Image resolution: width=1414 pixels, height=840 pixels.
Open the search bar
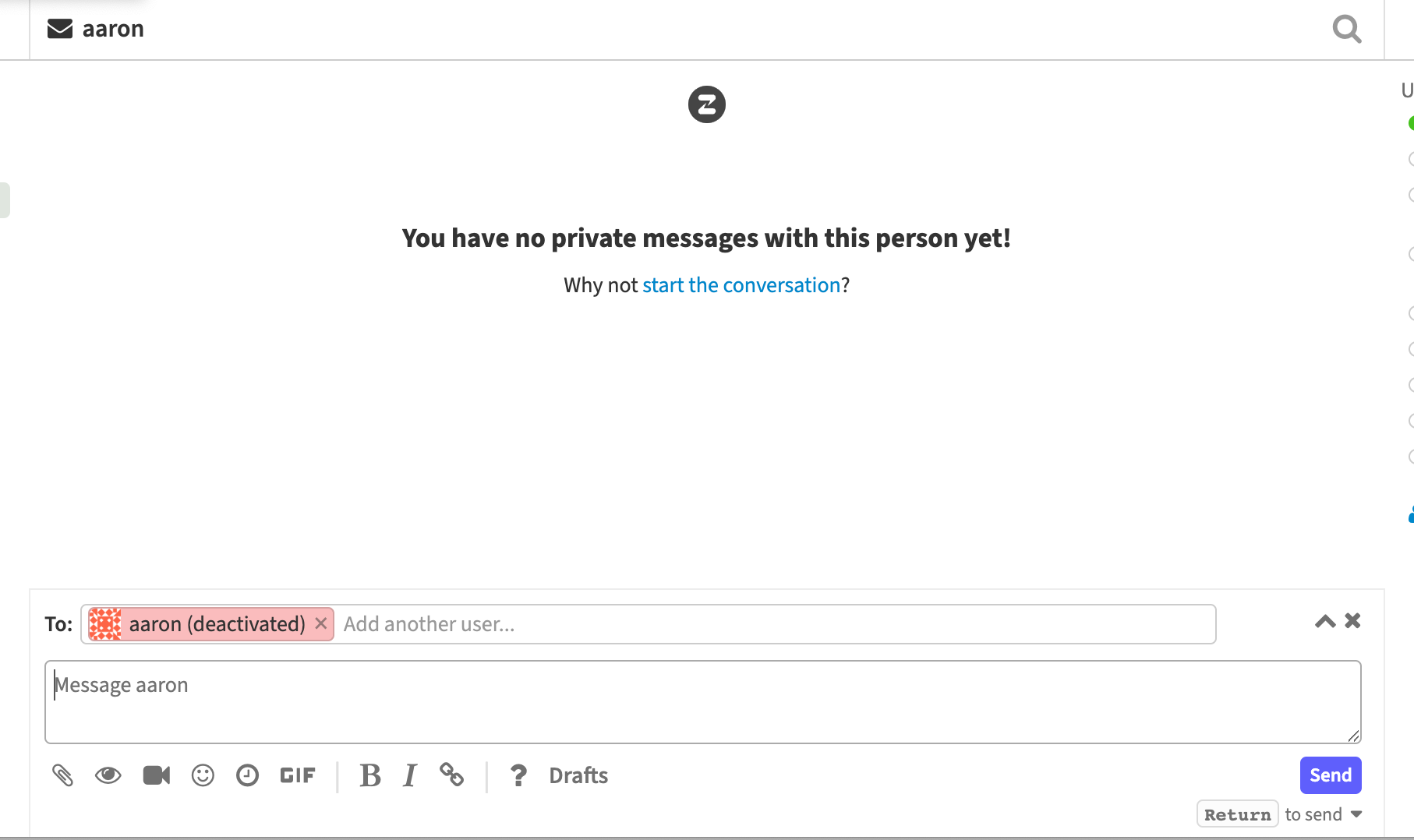coord(1347,29)
